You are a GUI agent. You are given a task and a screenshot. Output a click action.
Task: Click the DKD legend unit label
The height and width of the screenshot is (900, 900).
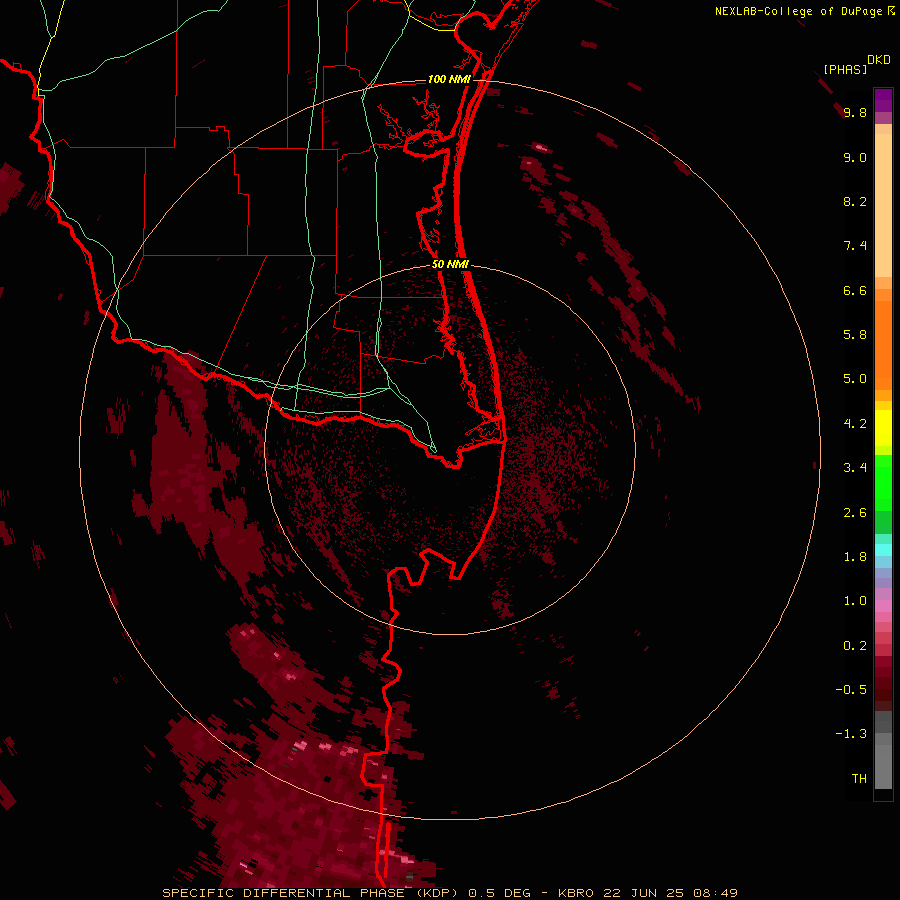coord(879,60)
